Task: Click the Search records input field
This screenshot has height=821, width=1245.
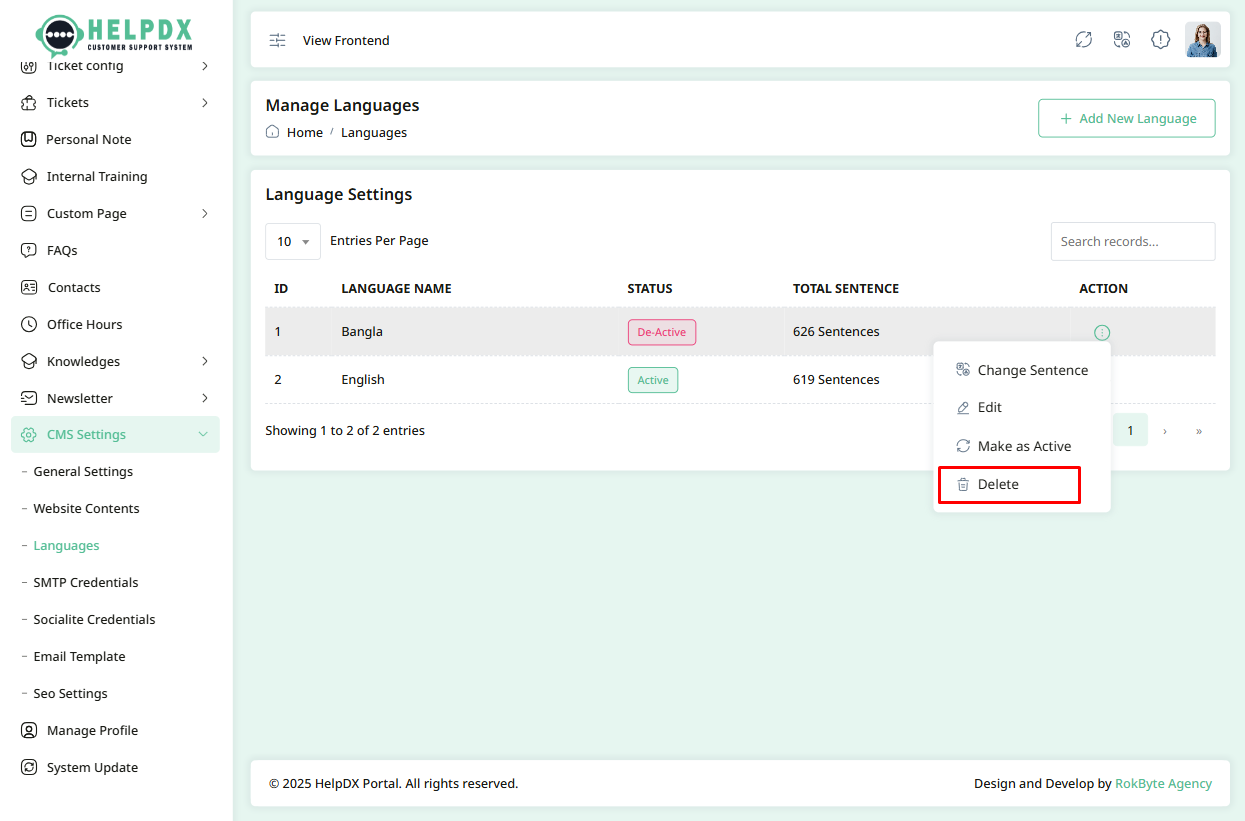Action: tap(1132, 242)
